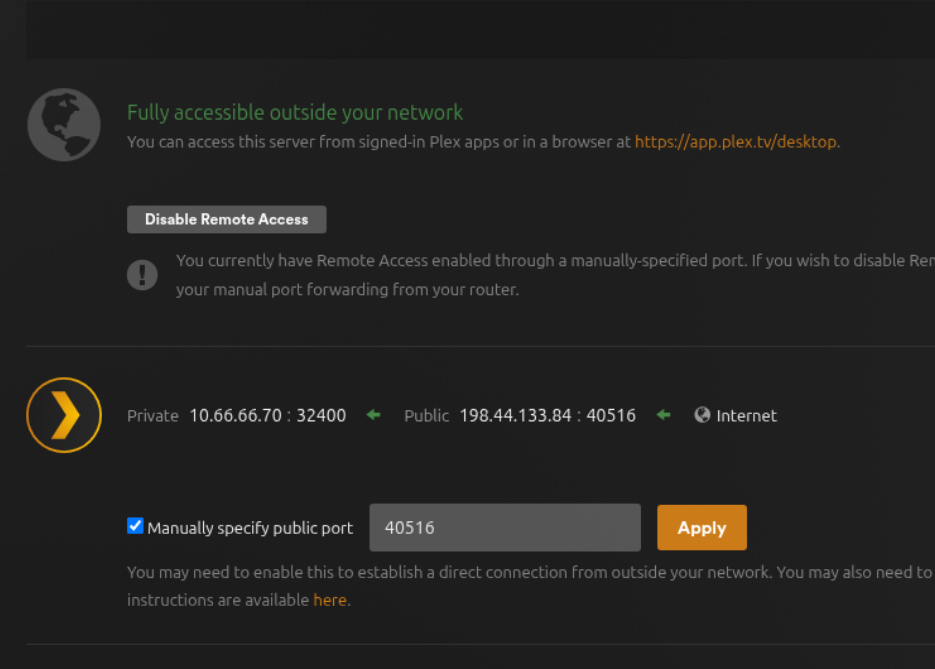Open the instructions 'here' link
This screenshot has height=669, width=935.
tap(330, 600)
